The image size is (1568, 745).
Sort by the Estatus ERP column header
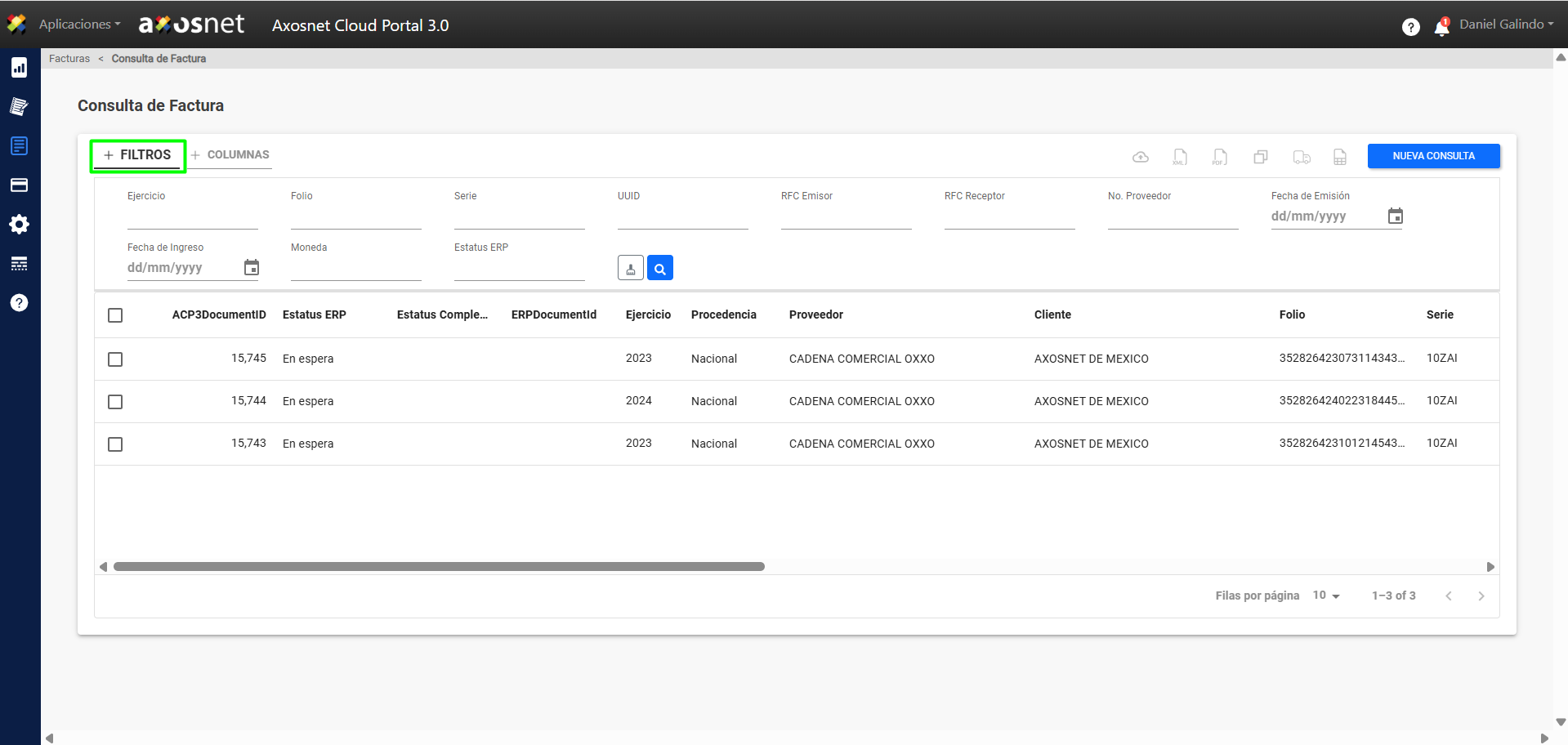pyautogui.click(x=315, y=315)
